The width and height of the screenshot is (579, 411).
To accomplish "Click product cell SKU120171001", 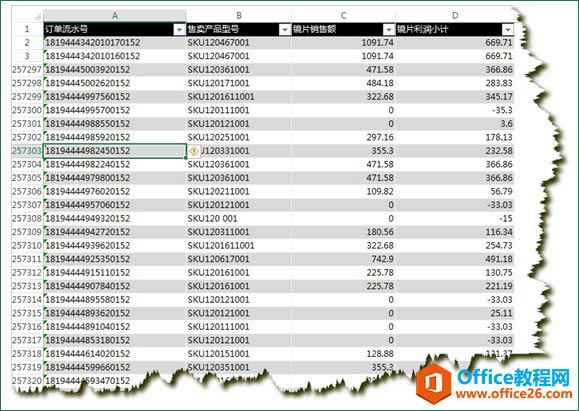I will click(239, 83).
